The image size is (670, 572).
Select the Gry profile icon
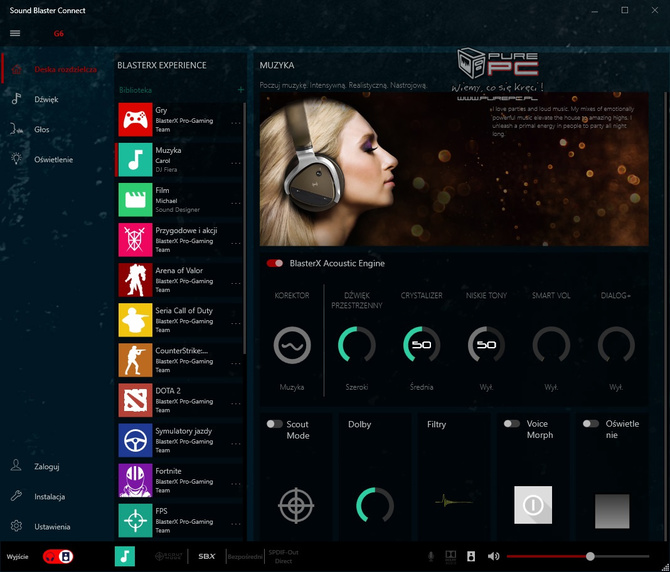[135, 120]
